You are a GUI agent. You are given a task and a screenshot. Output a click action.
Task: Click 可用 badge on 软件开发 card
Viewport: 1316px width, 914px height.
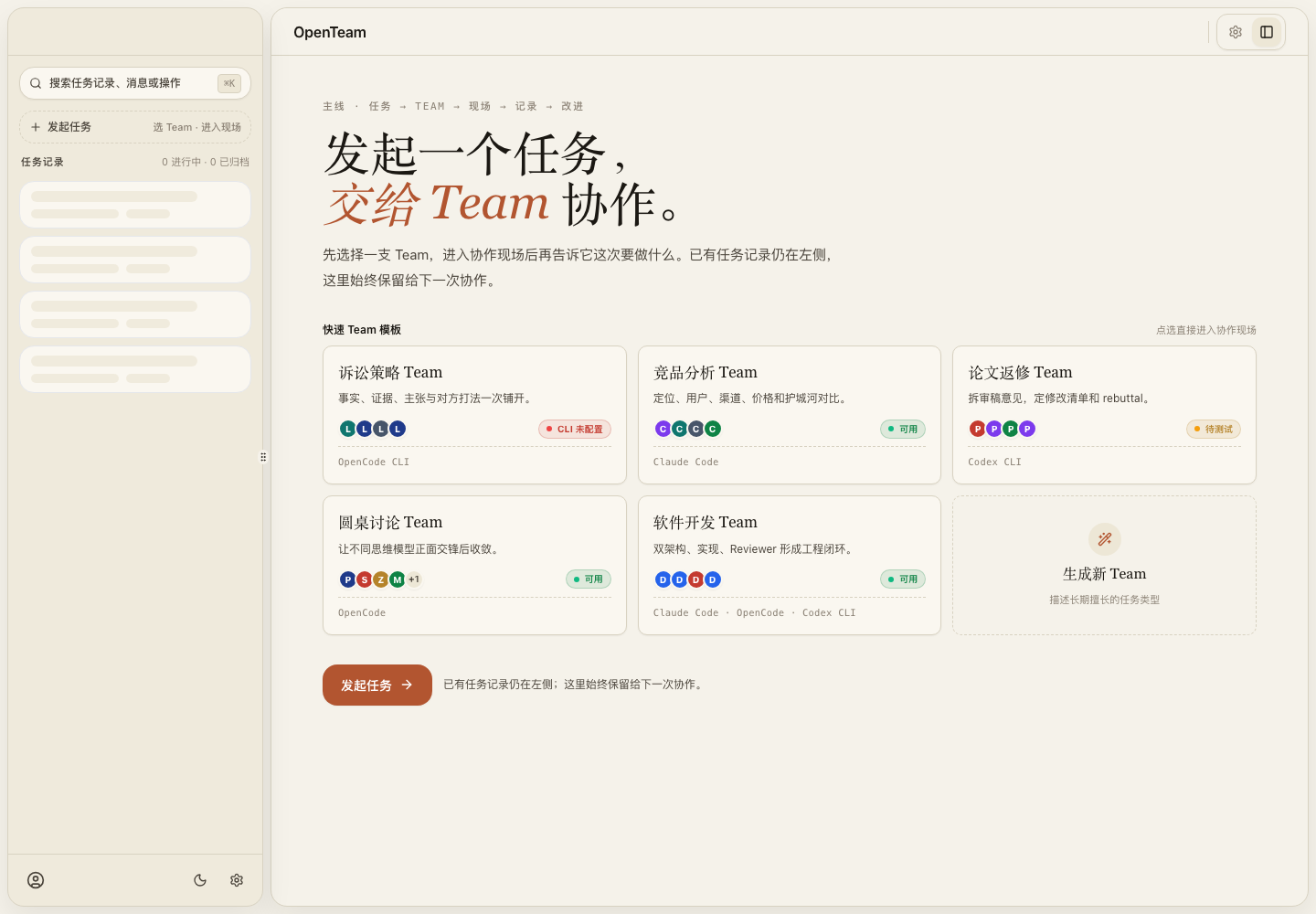(903, 579)
